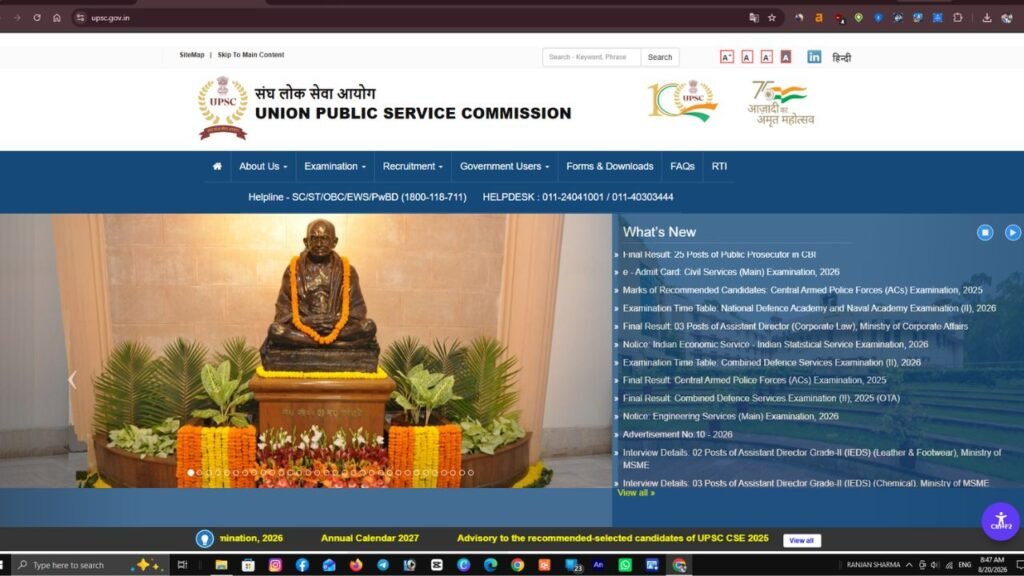This screenshot has height=576, width=1024.
Task: Click the green location pin extension icon
Action: pyautogui.click(x=859, y=18)
